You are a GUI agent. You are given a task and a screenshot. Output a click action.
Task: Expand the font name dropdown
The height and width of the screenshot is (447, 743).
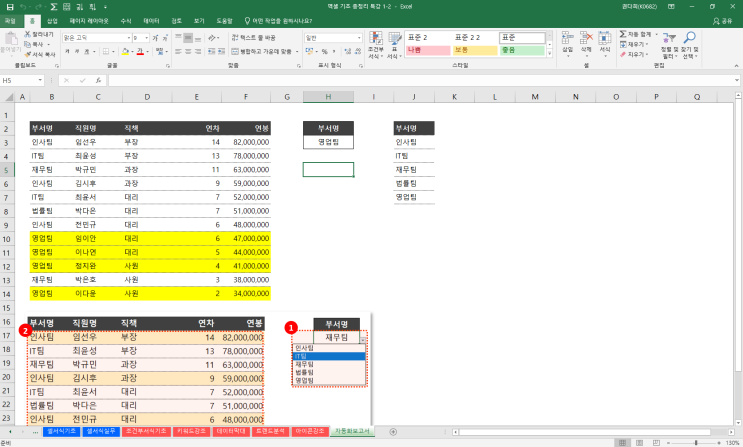point(128,38)
